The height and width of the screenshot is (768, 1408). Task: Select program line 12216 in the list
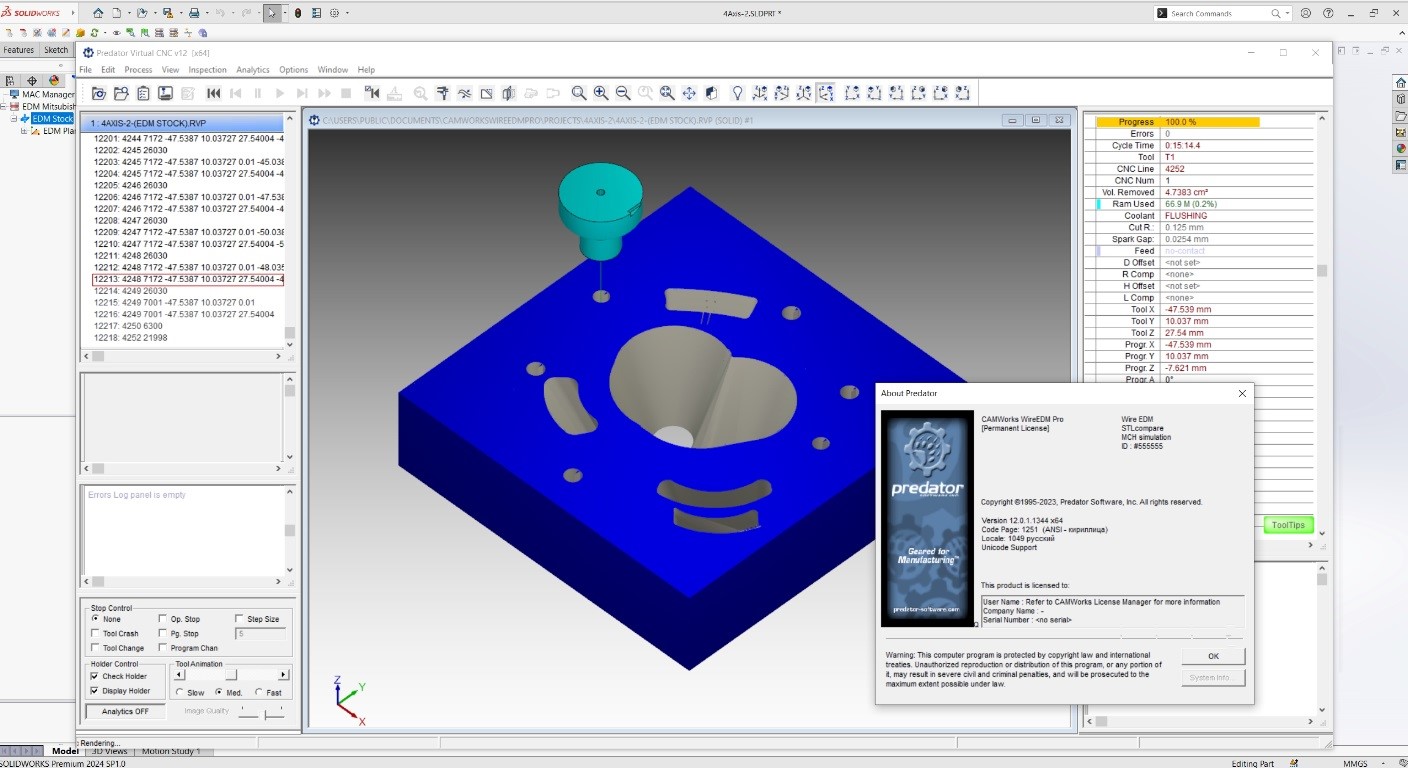(x=184, y=314)
